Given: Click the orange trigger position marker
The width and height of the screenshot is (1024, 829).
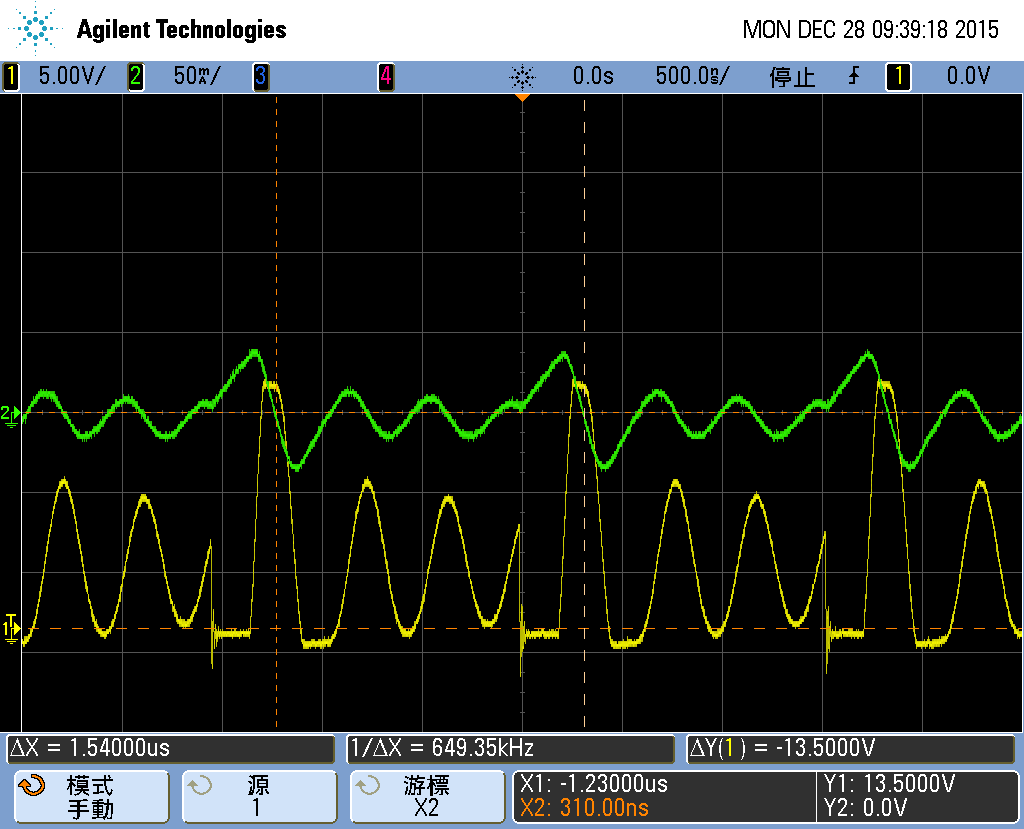Looking at the screenshot, I should (522, 97).
